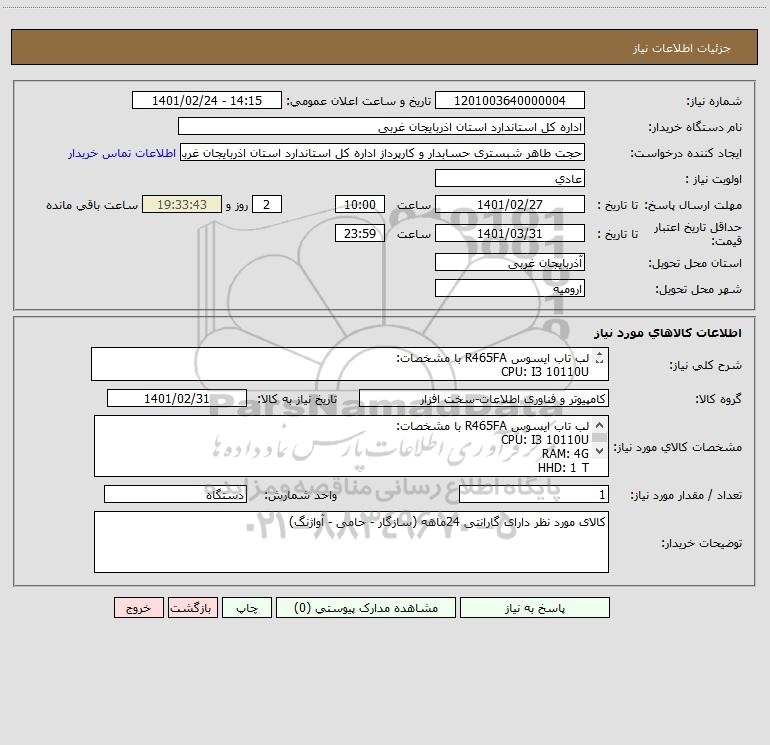Click the حداقل تاریخ اعتبار قیمت label
770x745 pixels.
[698, 234]
